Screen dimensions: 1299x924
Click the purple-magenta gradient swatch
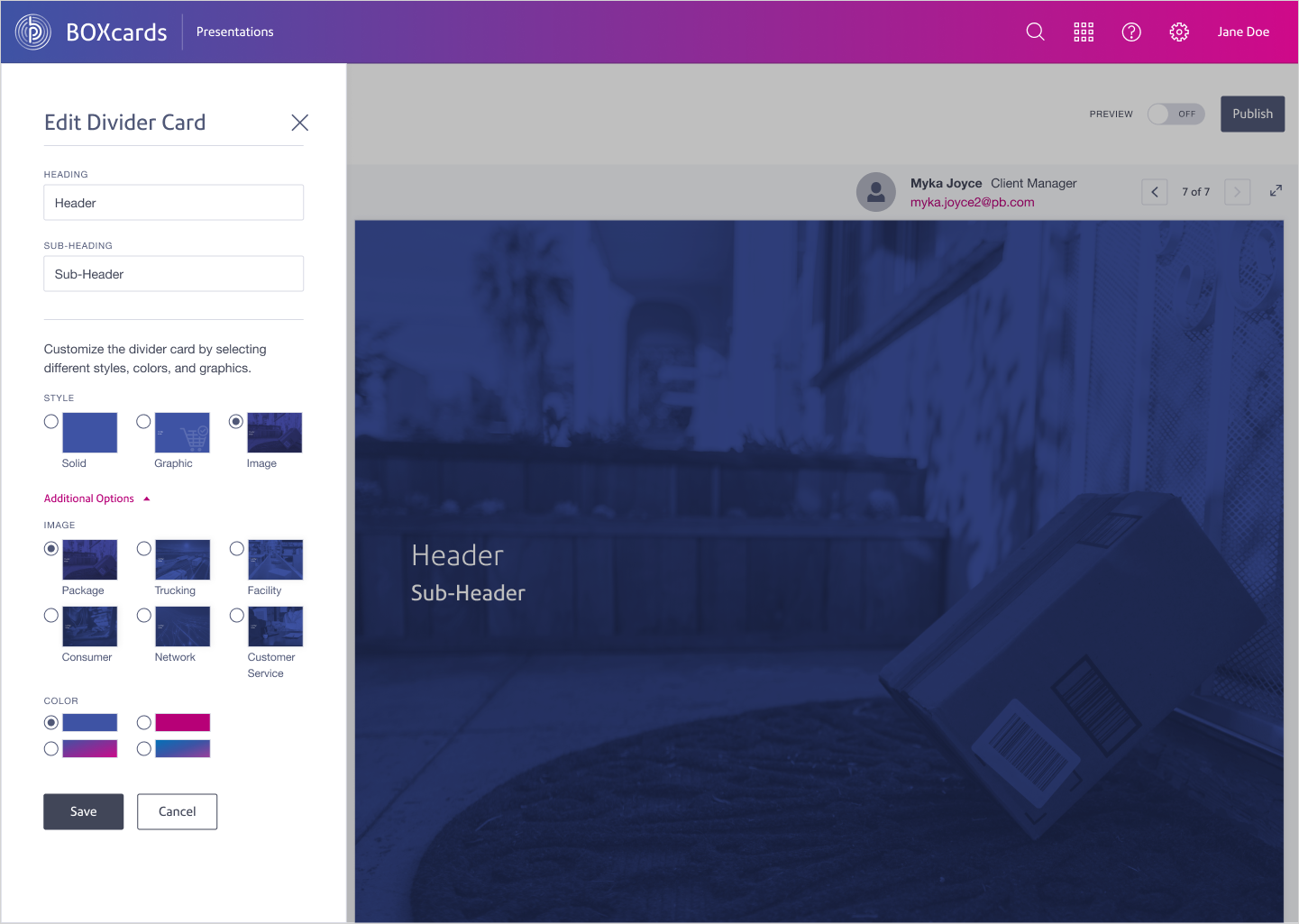(89, 749)
